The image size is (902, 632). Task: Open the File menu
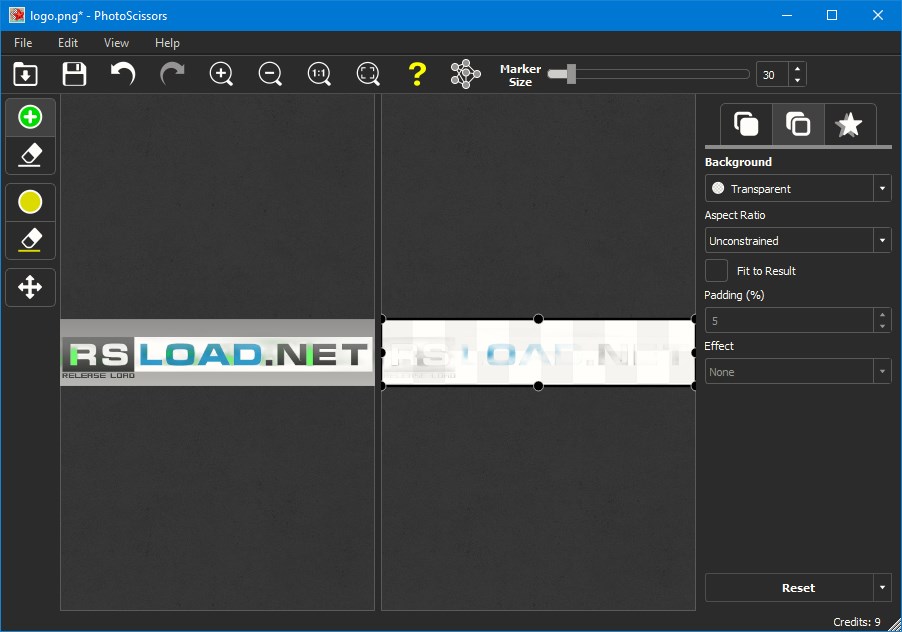[x=23, y=43]
